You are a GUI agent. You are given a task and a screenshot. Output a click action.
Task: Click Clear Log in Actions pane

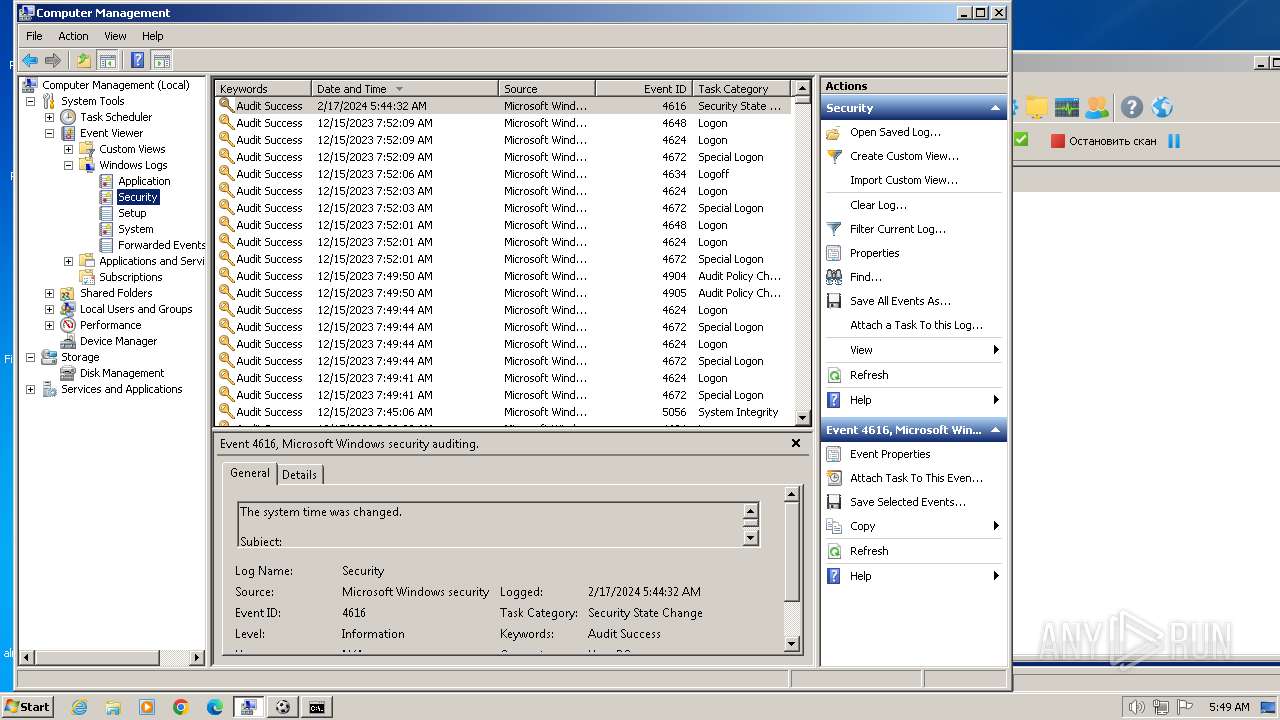(x=878, y=205)
